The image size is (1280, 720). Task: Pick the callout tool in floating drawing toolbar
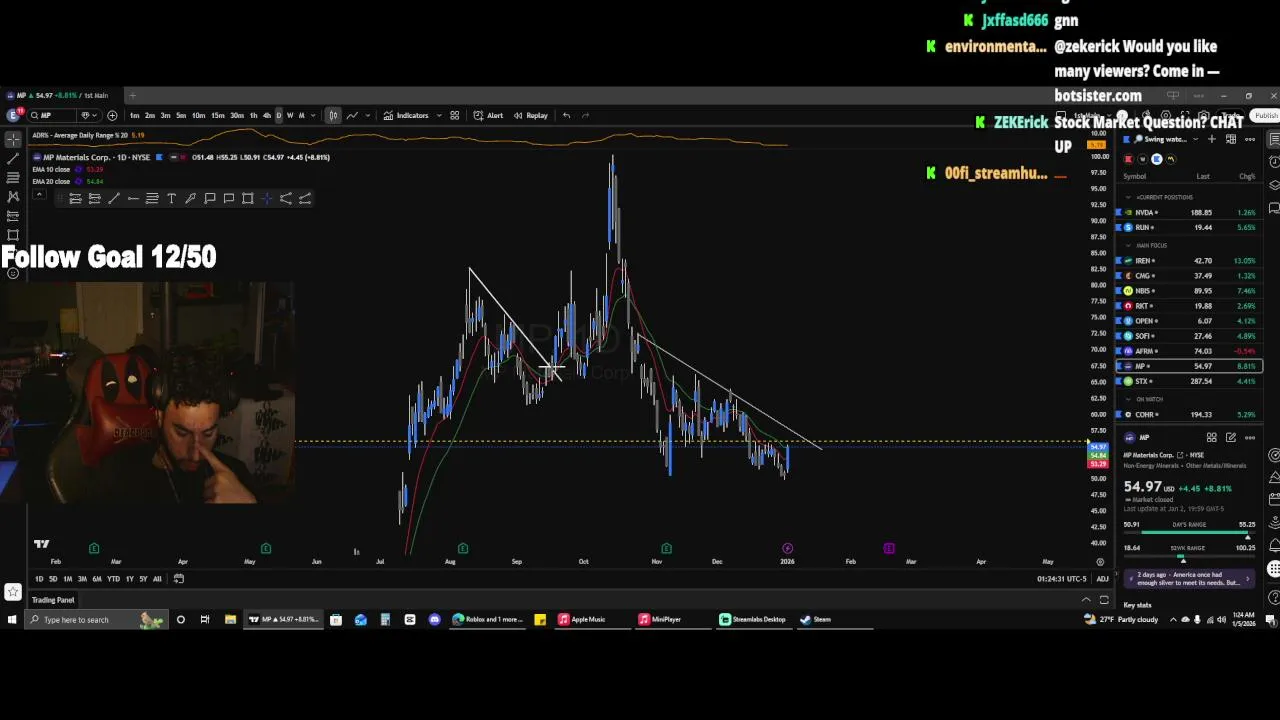click(210, 198)
